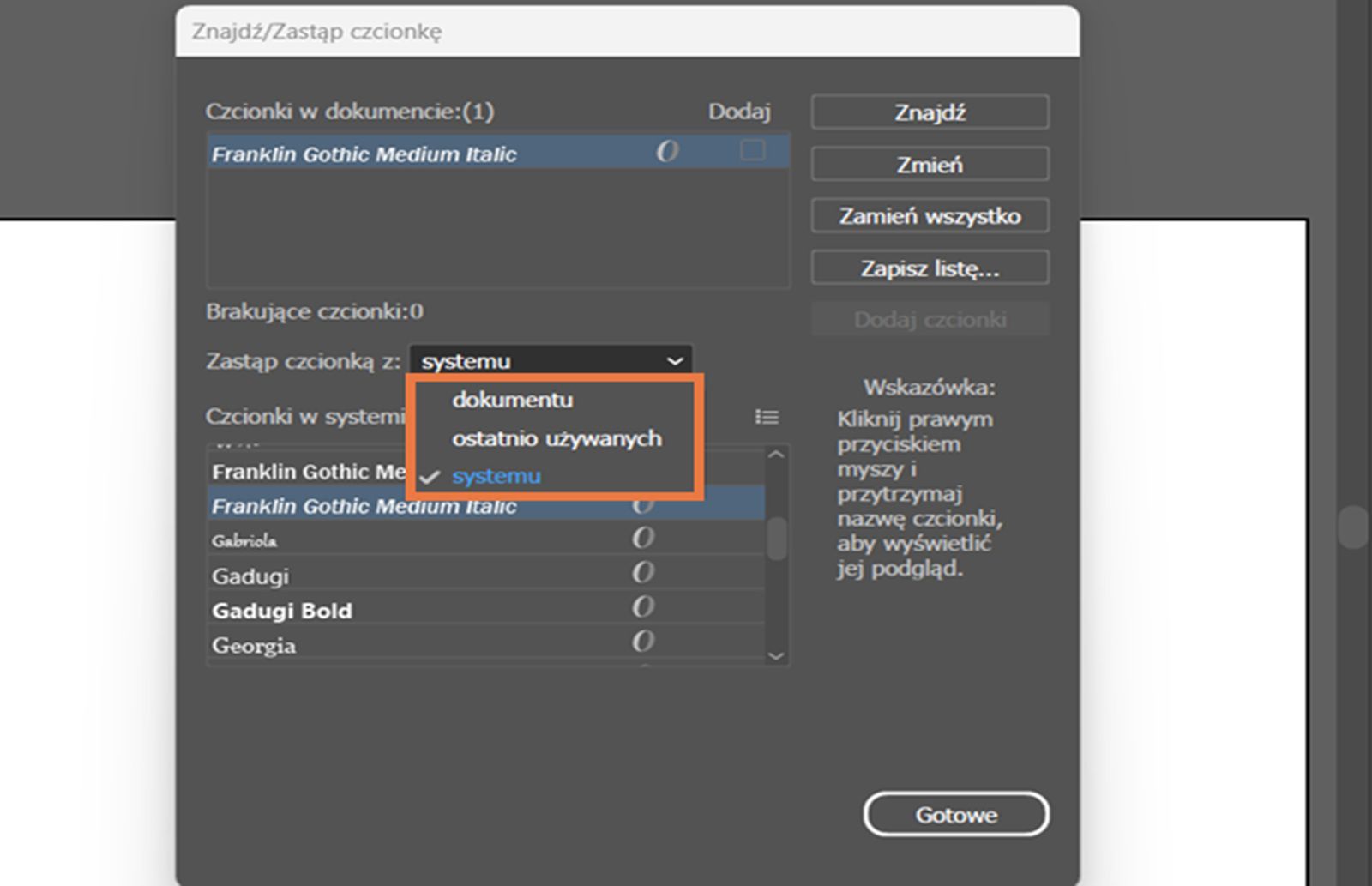Choose ostatnio używanych from the dropdown list
This screenshot has width=1372, height=886.
tap(557, 438)
